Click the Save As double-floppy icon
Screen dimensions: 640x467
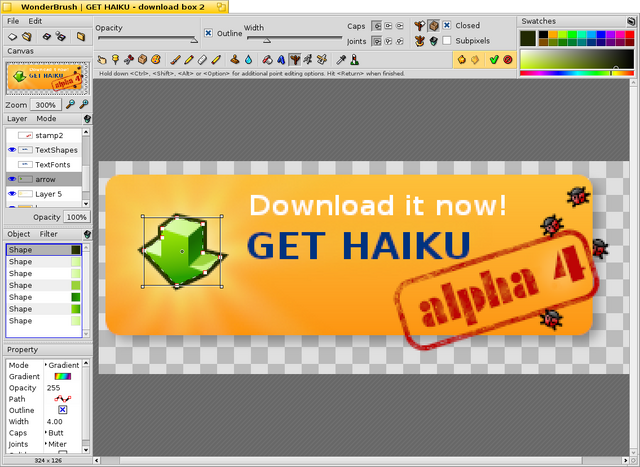(x=60, y=37)
